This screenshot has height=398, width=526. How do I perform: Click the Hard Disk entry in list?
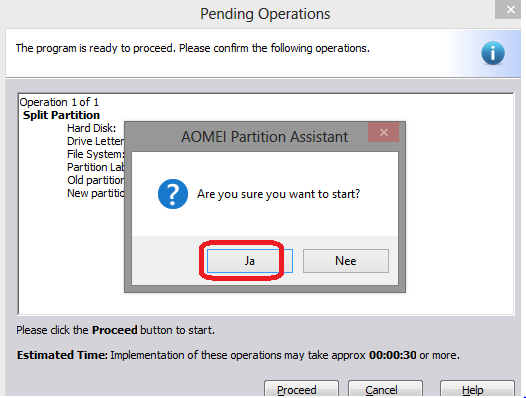coord(92,128)
